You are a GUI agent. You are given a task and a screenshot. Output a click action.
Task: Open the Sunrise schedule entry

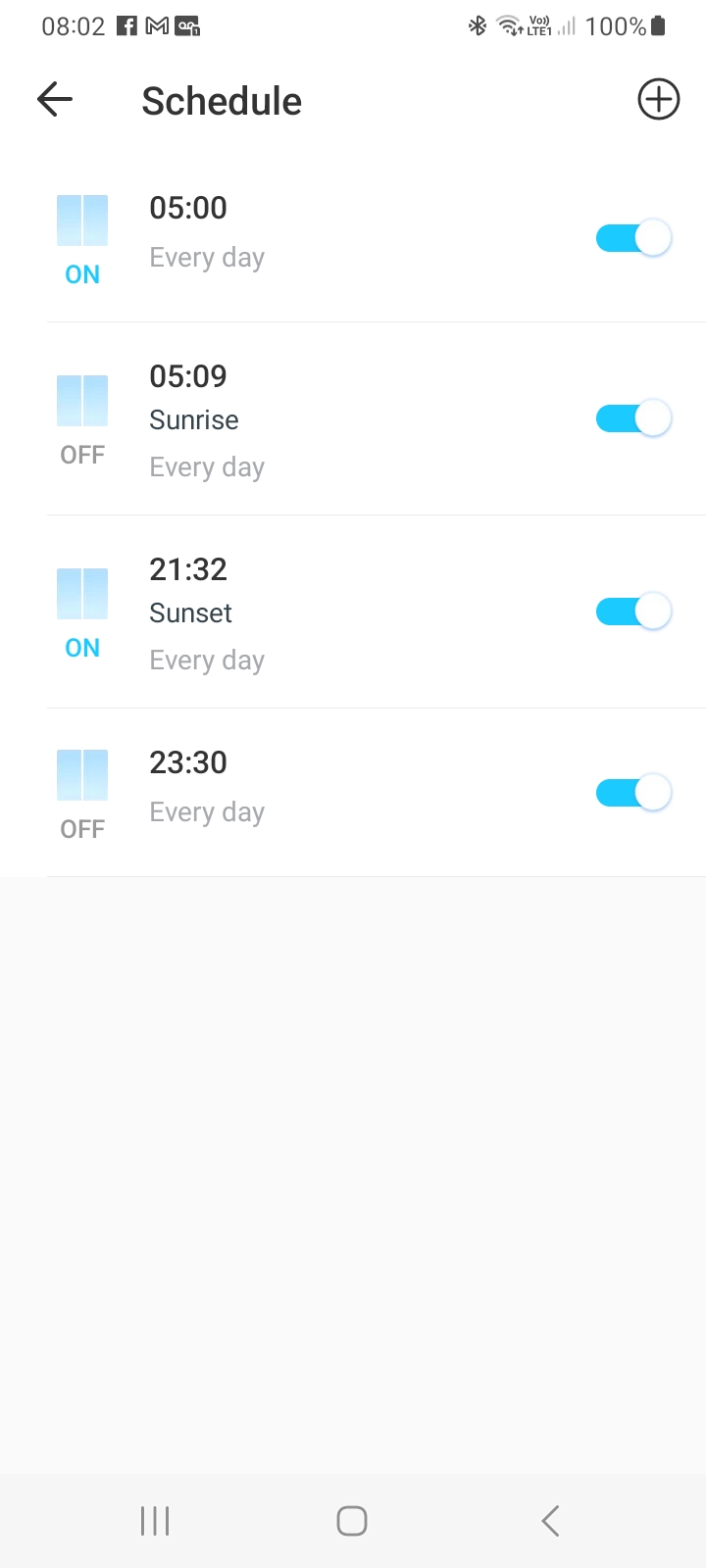click(x=194, y=420)
